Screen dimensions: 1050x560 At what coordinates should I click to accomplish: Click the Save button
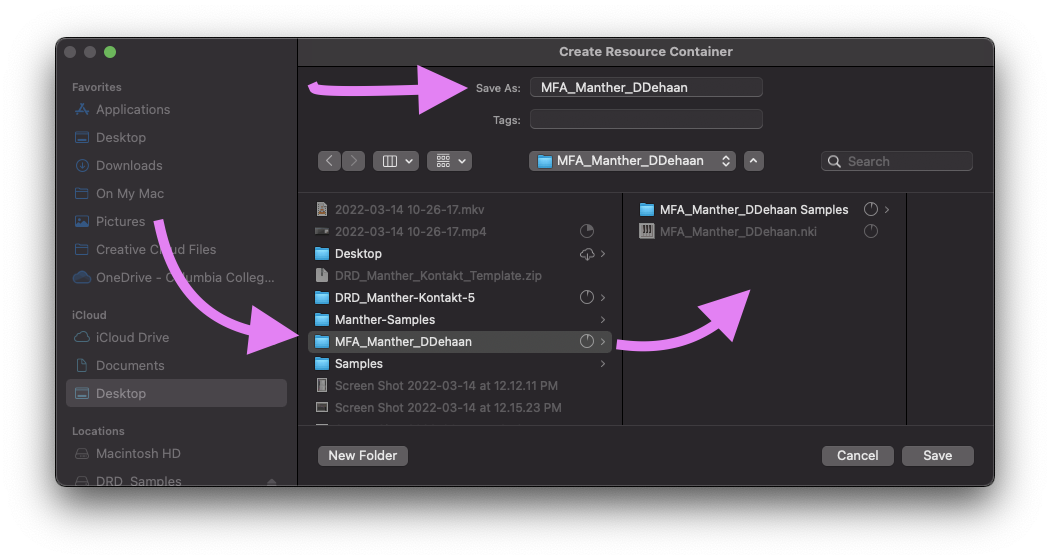[x=937, y=455]
